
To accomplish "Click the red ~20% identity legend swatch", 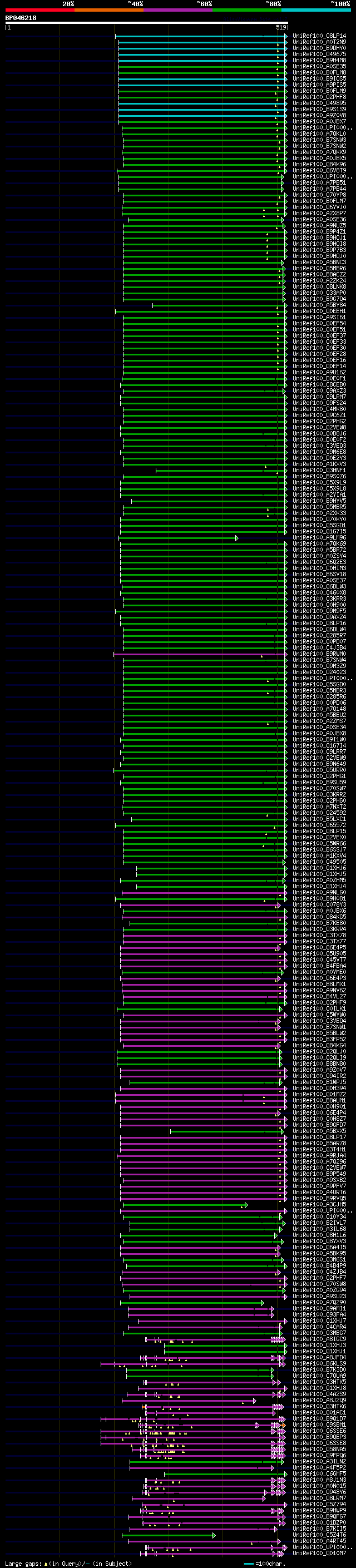I will (39, 11).
